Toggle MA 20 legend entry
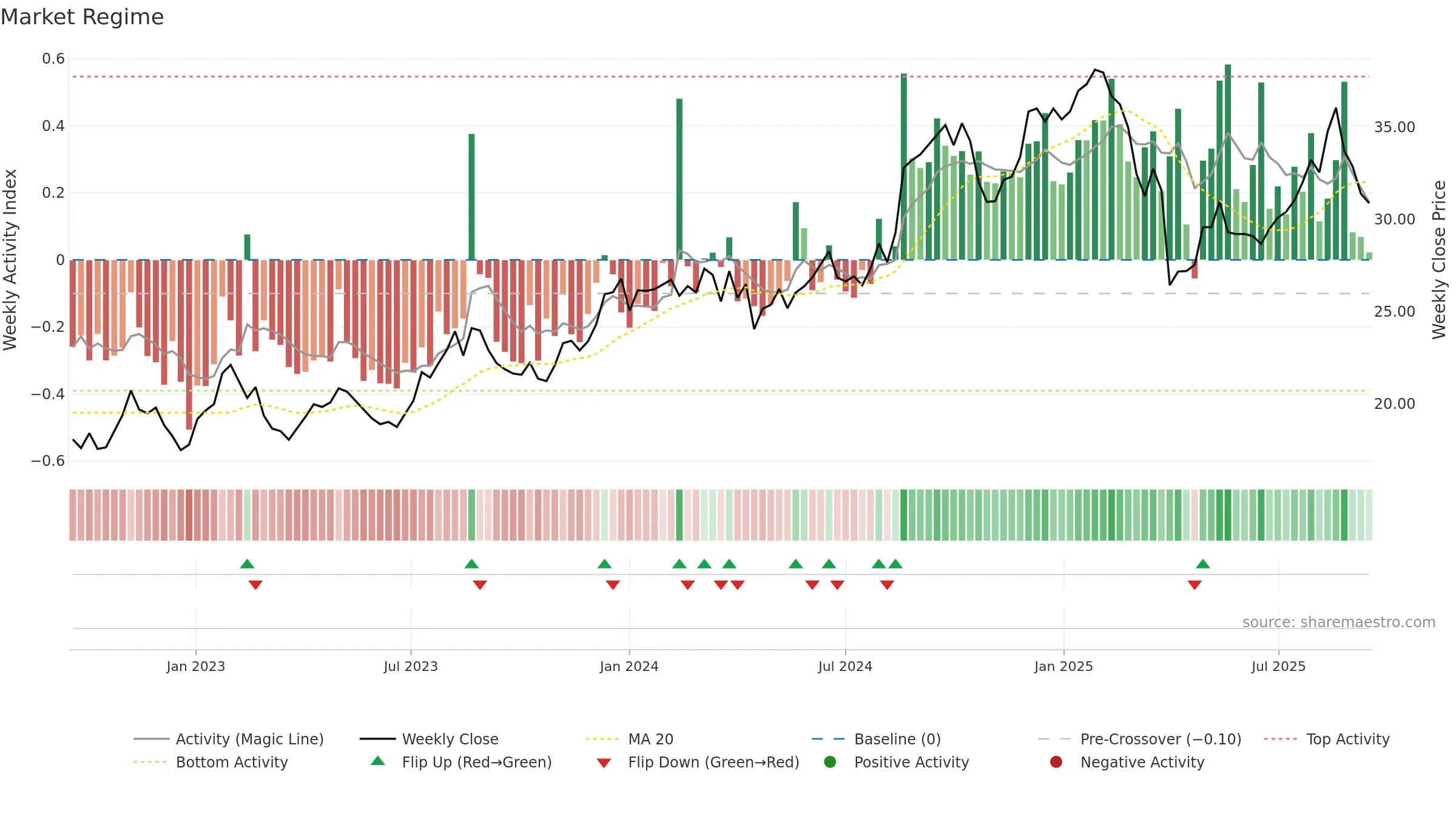Image resolution: width=1456 pixels, height=819 pixels. coord(629,739)
